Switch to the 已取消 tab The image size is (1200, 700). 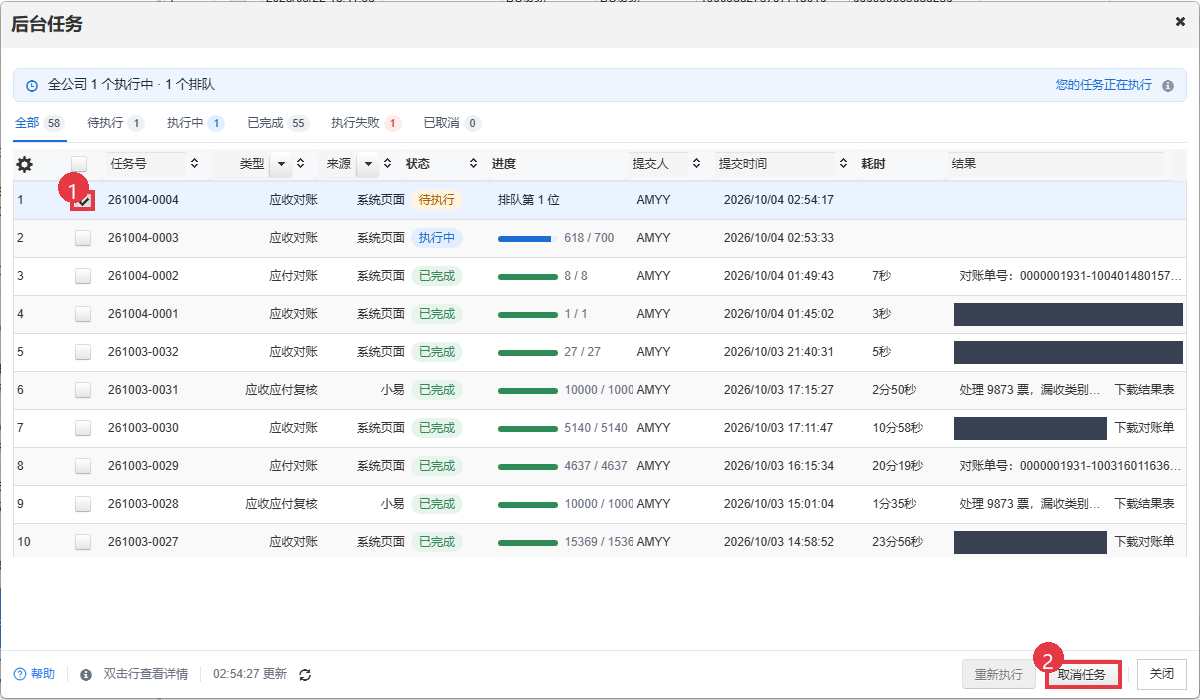(x=452, y=123)
